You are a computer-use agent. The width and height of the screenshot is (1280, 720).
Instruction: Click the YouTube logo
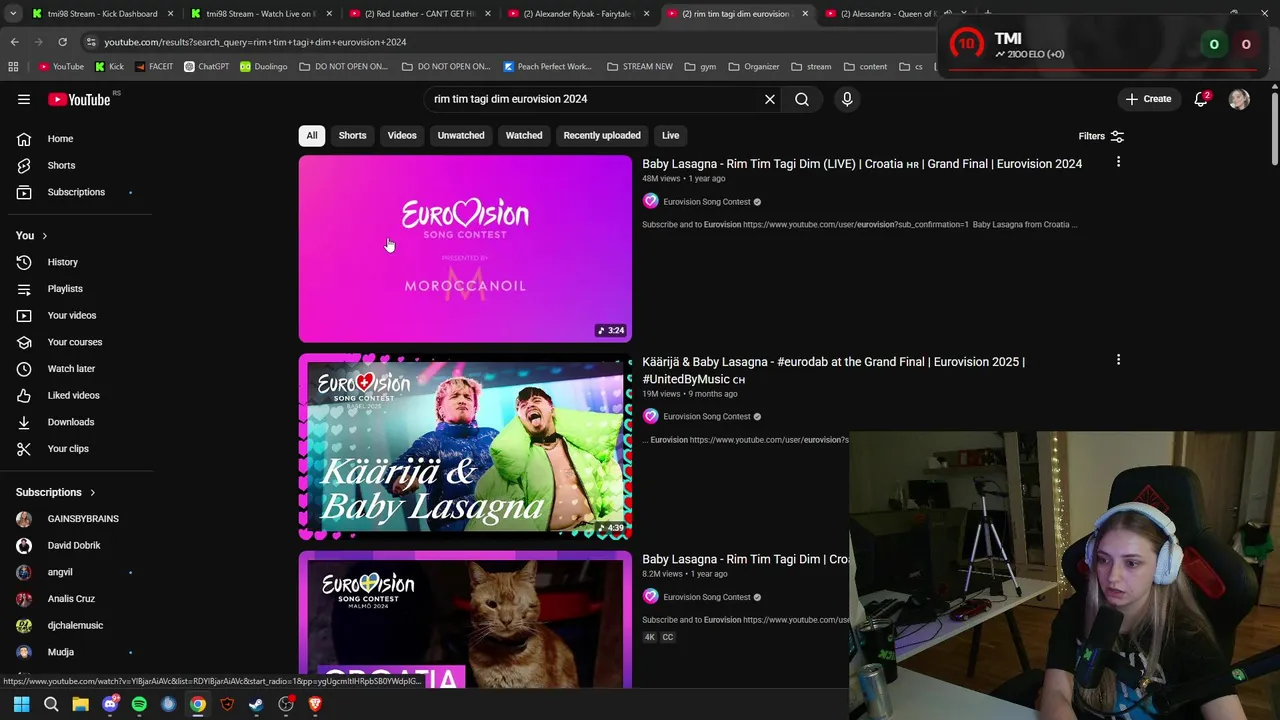[x=79, y=99]
